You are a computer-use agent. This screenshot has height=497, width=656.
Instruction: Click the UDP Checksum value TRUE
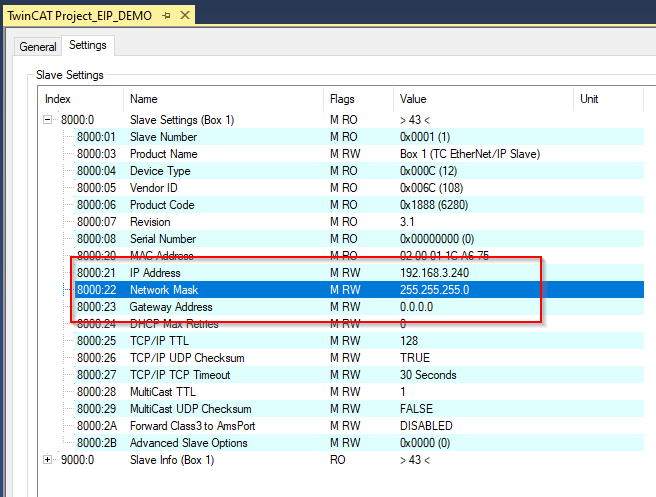tap(415, 358)
